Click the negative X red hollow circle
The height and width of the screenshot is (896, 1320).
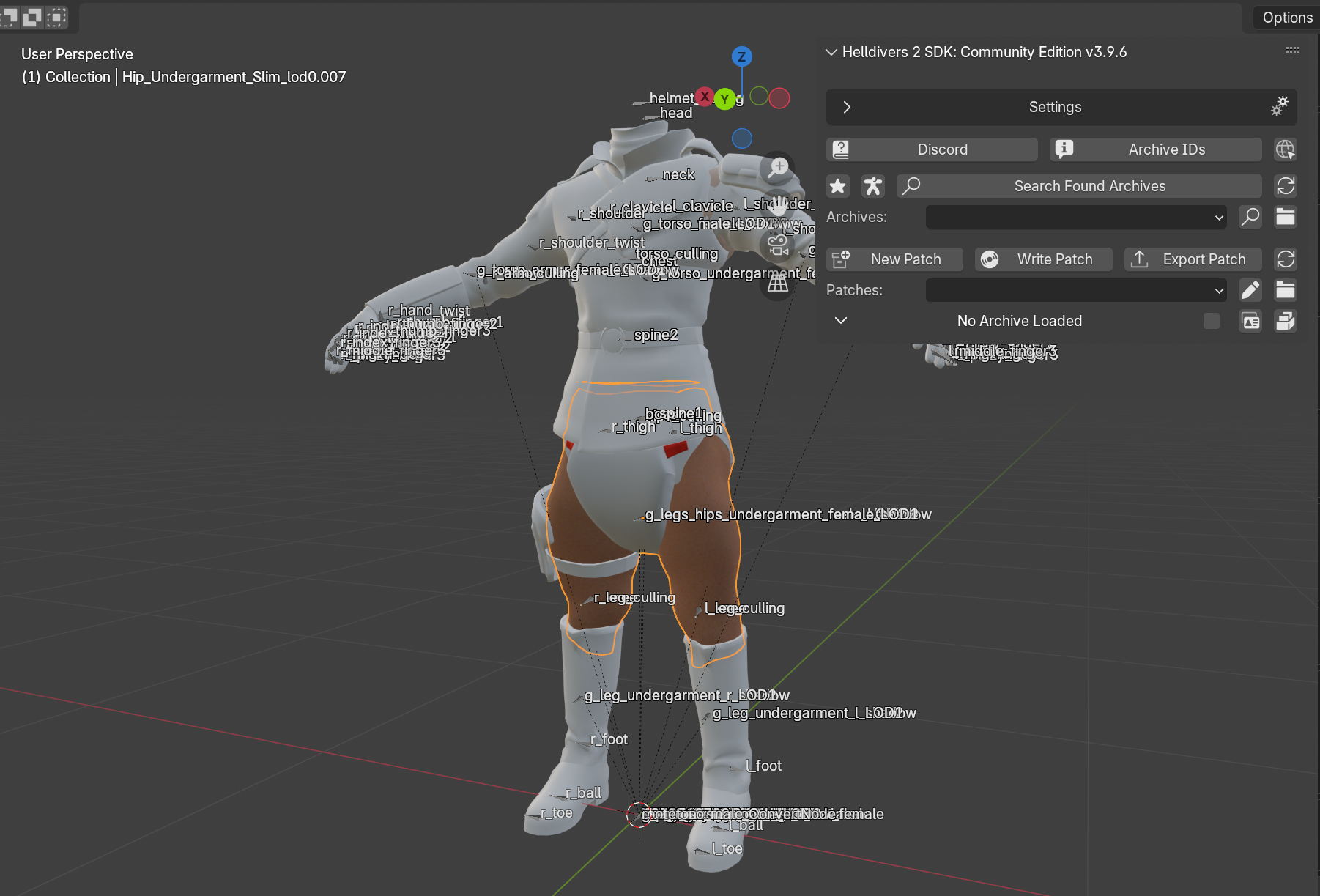[x=779, y=98]
